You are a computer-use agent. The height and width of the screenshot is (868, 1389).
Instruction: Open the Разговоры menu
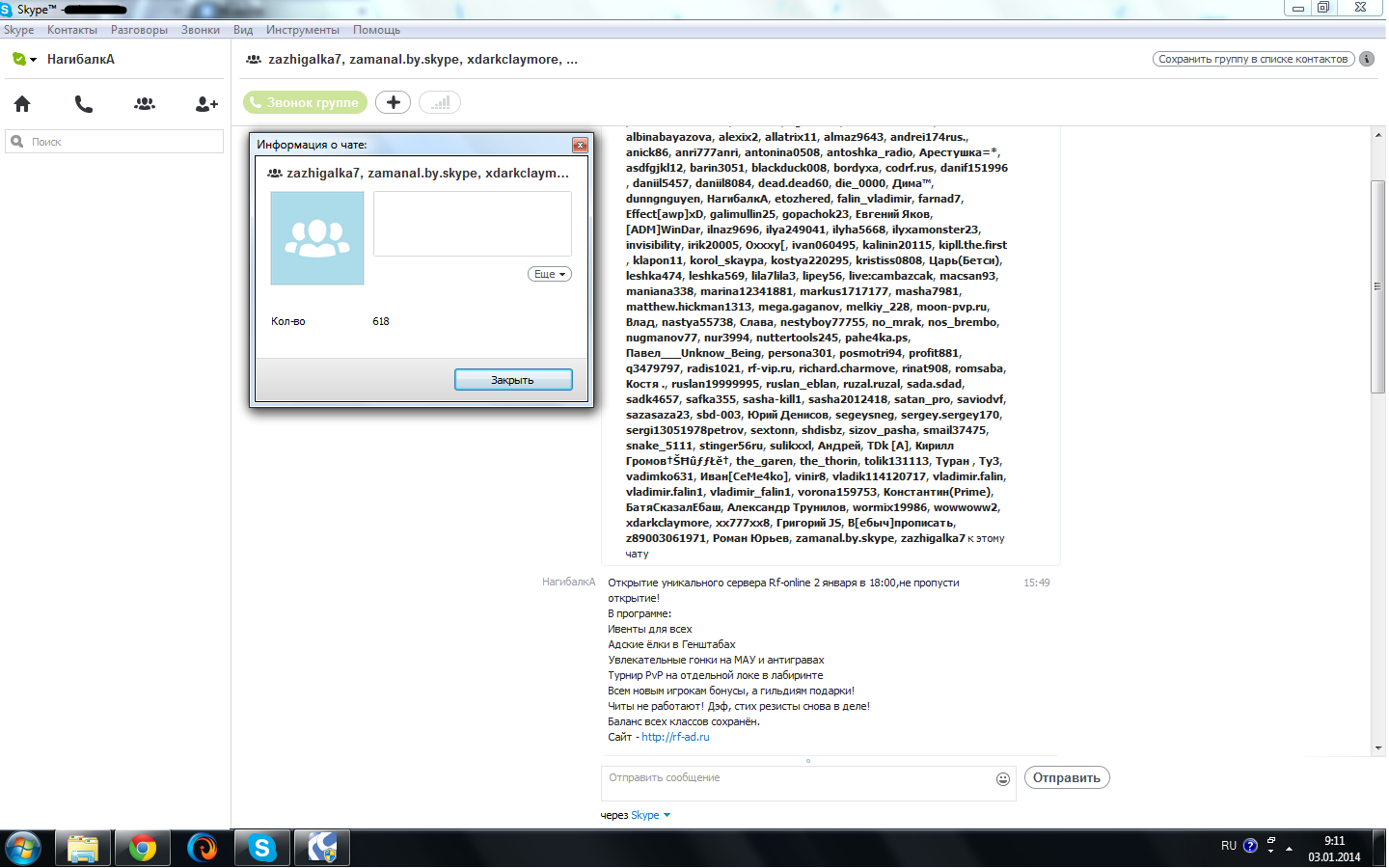139,30
